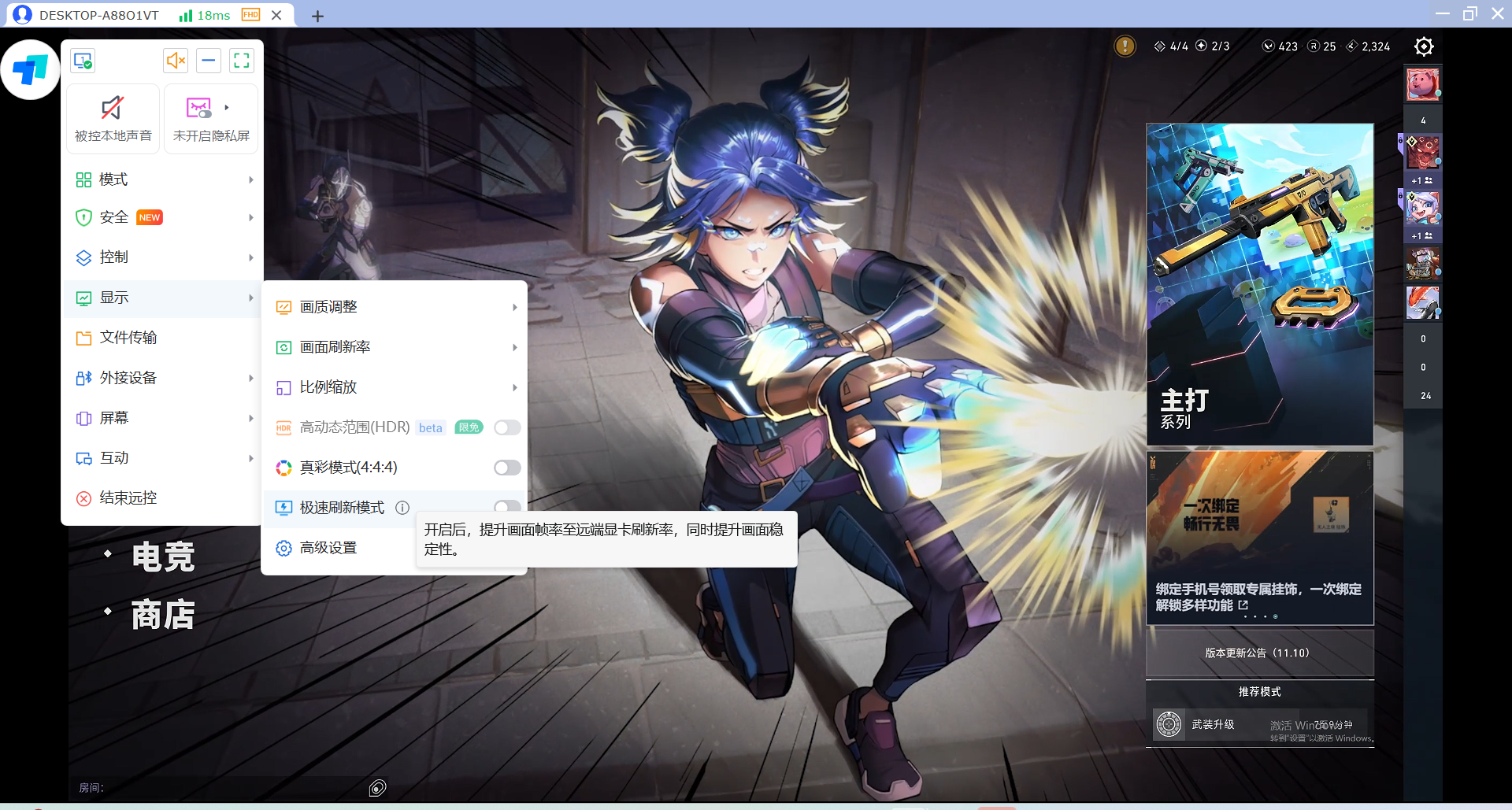The width and height of the screenshot is (1512, 810).
Task: Click the red and white avatar below the robot
Action: pyautogui.click(x=1423, y=303)
